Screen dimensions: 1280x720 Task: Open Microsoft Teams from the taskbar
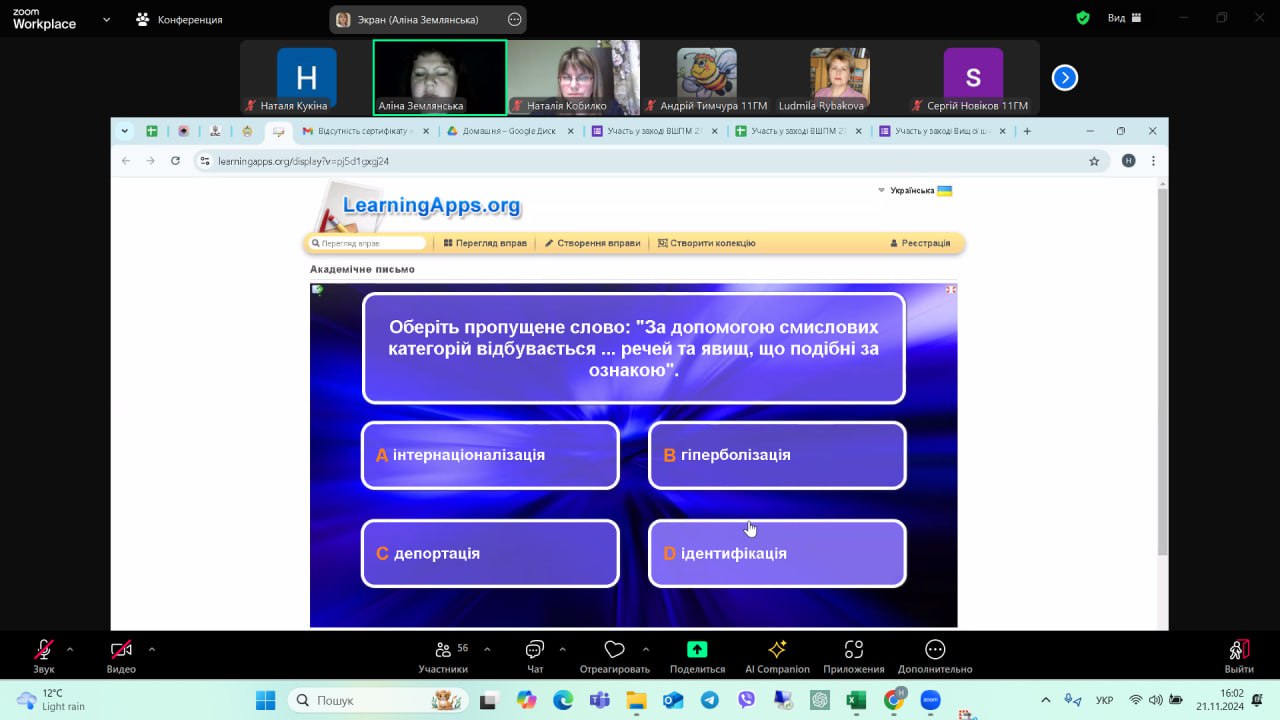coord(599,700)
